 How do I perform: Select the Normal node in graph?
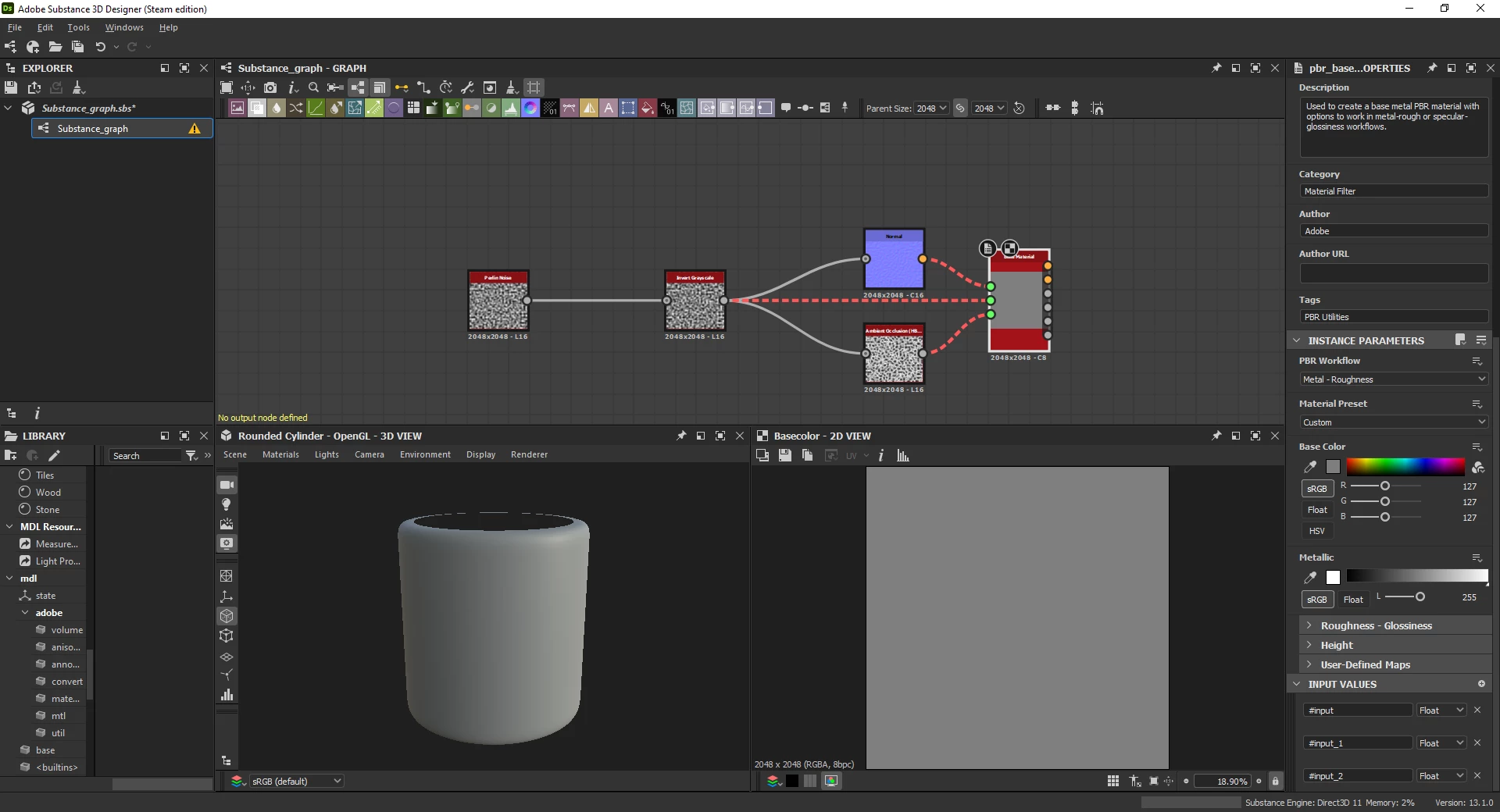(894, 259)
